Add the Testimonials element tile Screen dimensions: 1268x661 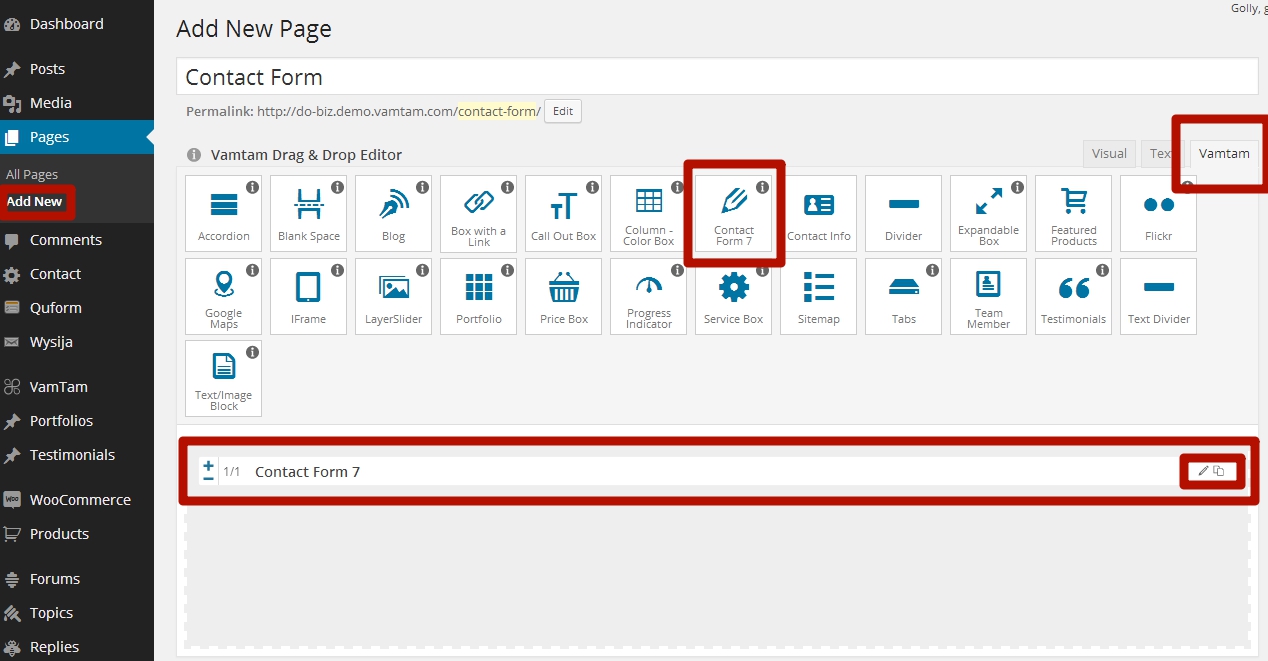tap(1073, 296)
